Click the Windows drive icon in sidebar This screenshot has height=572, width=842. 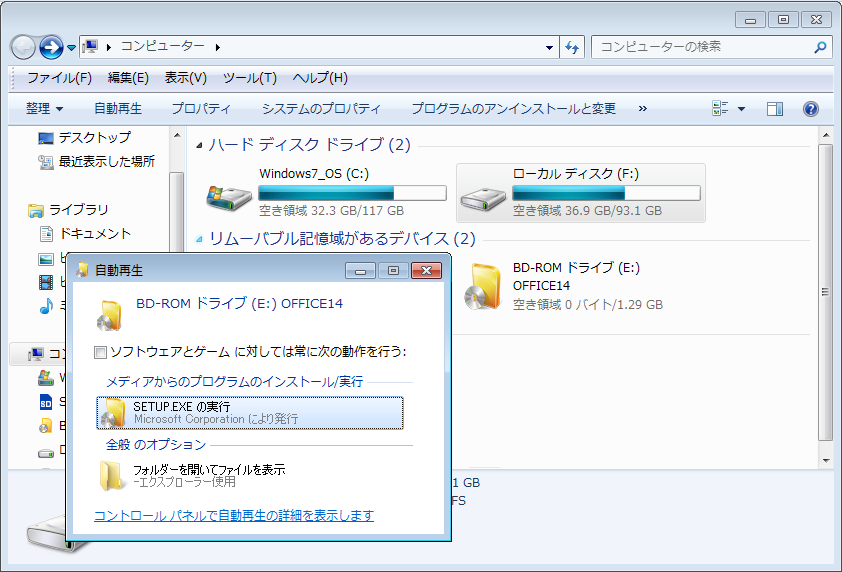(x=46, y=378)
